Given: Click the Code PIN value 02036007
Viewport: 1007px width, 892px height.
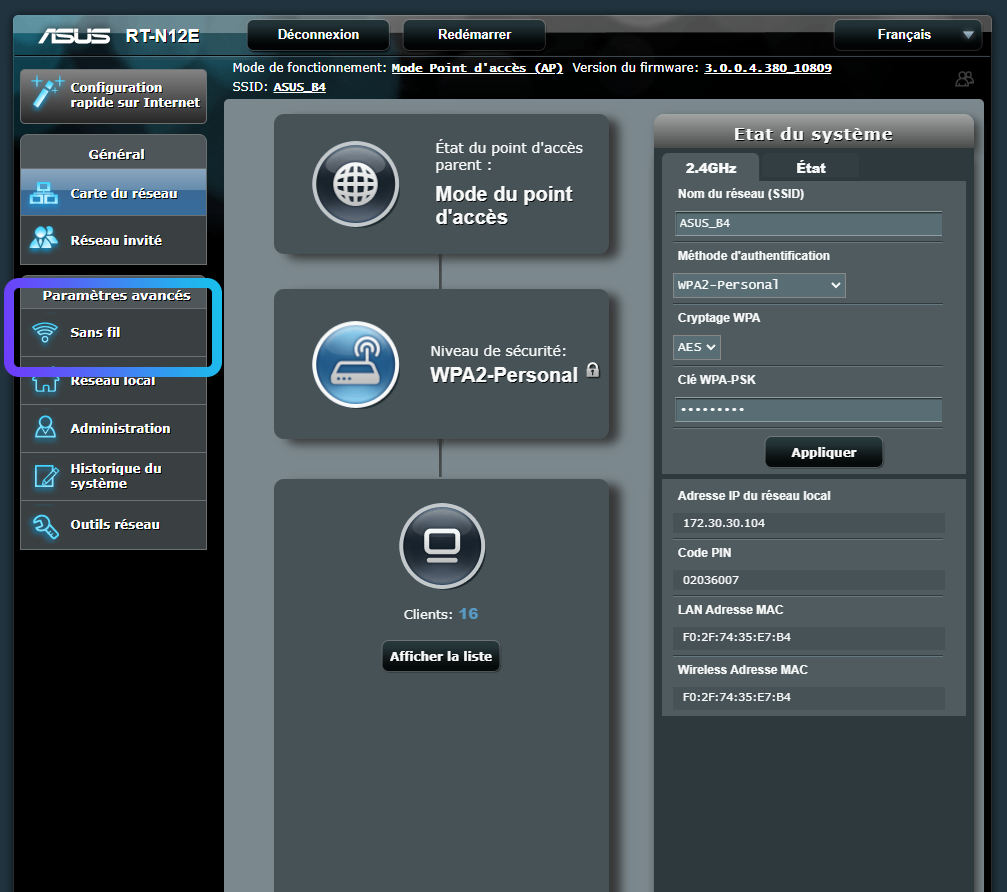Looking at the screenshot, I should point(710,580).
